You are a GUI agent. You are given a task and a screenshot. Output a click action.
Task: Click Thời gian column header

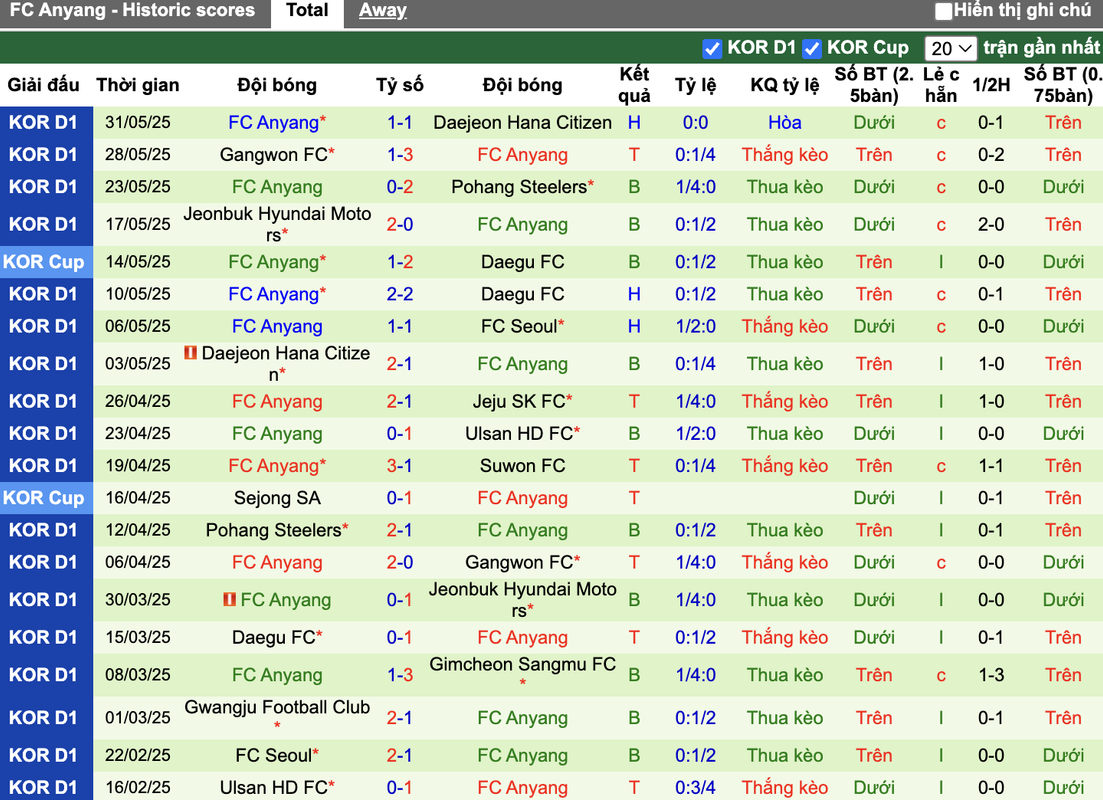138,85
